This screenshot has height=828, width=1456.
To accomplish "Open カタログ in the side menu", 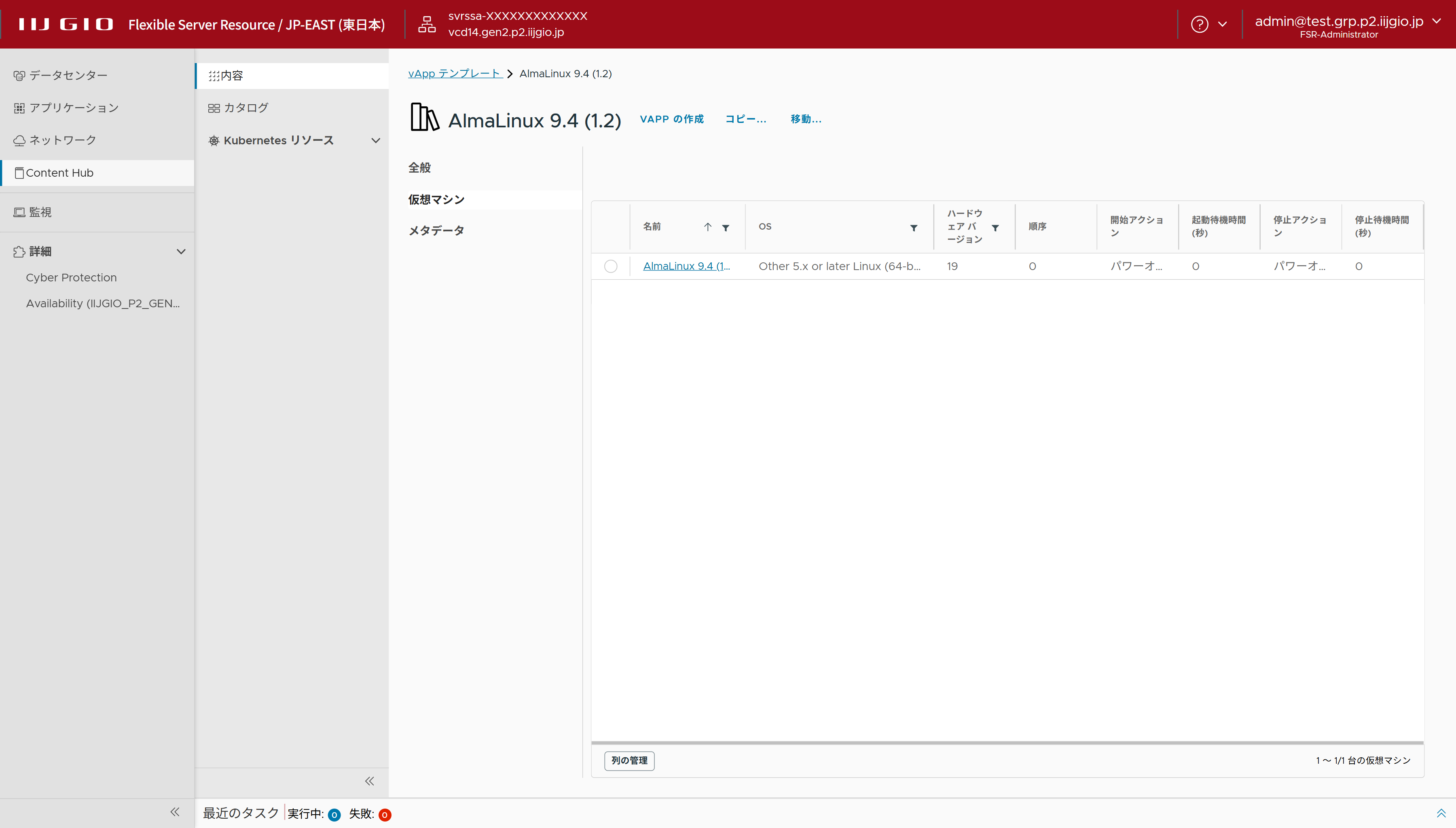I will (245, 108).
